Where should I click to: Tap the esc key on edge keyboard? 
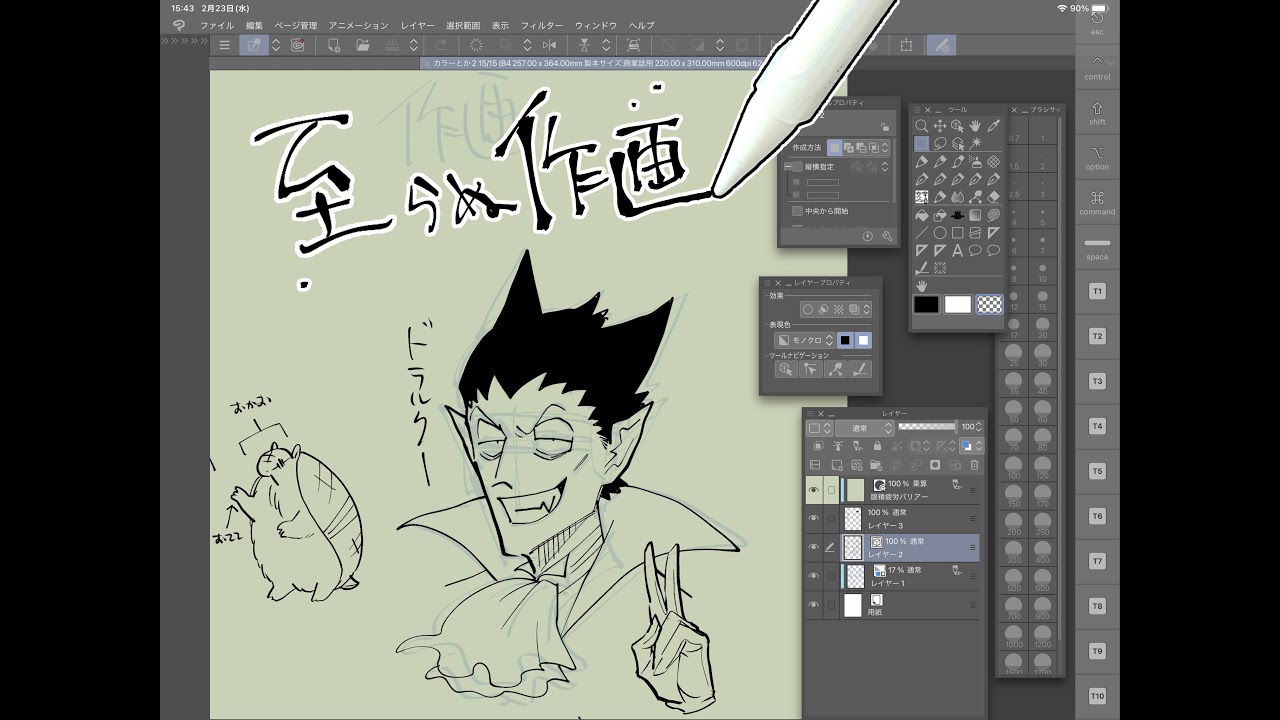pos(1097,22)
